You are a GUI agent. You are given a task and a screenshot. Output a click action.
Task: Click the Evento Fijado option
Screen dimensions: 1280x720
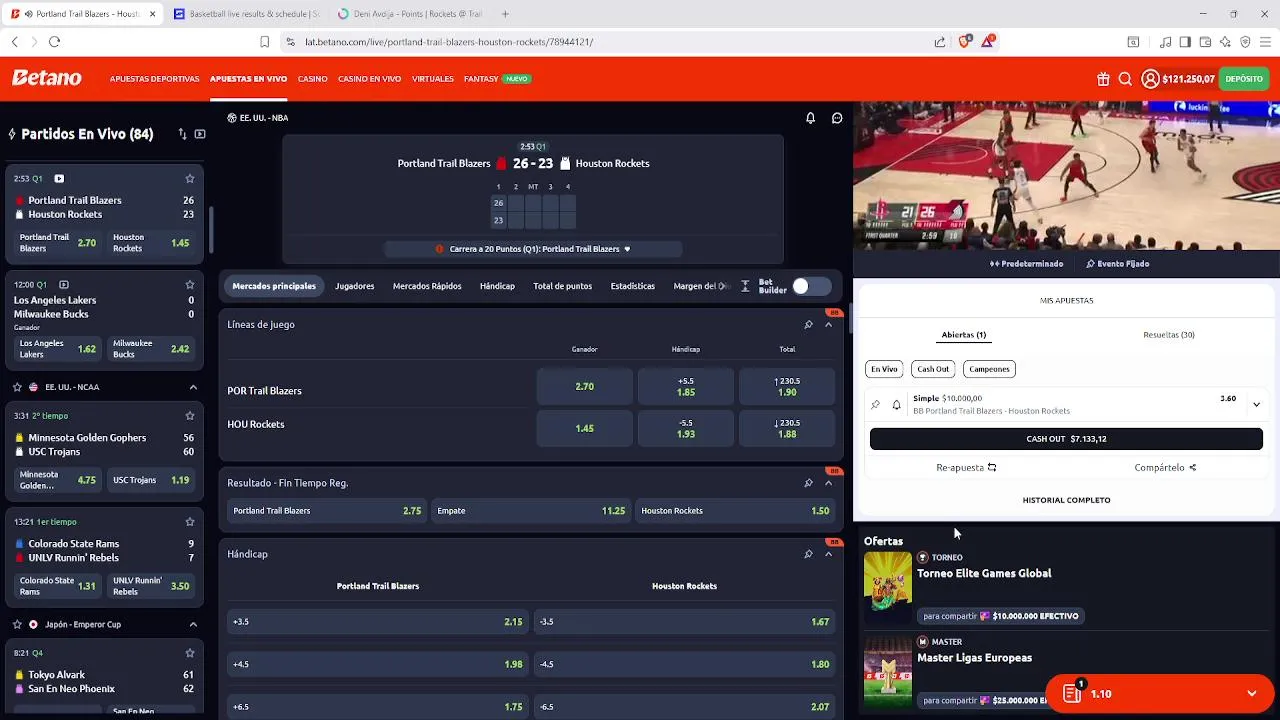pos(1117,264)
